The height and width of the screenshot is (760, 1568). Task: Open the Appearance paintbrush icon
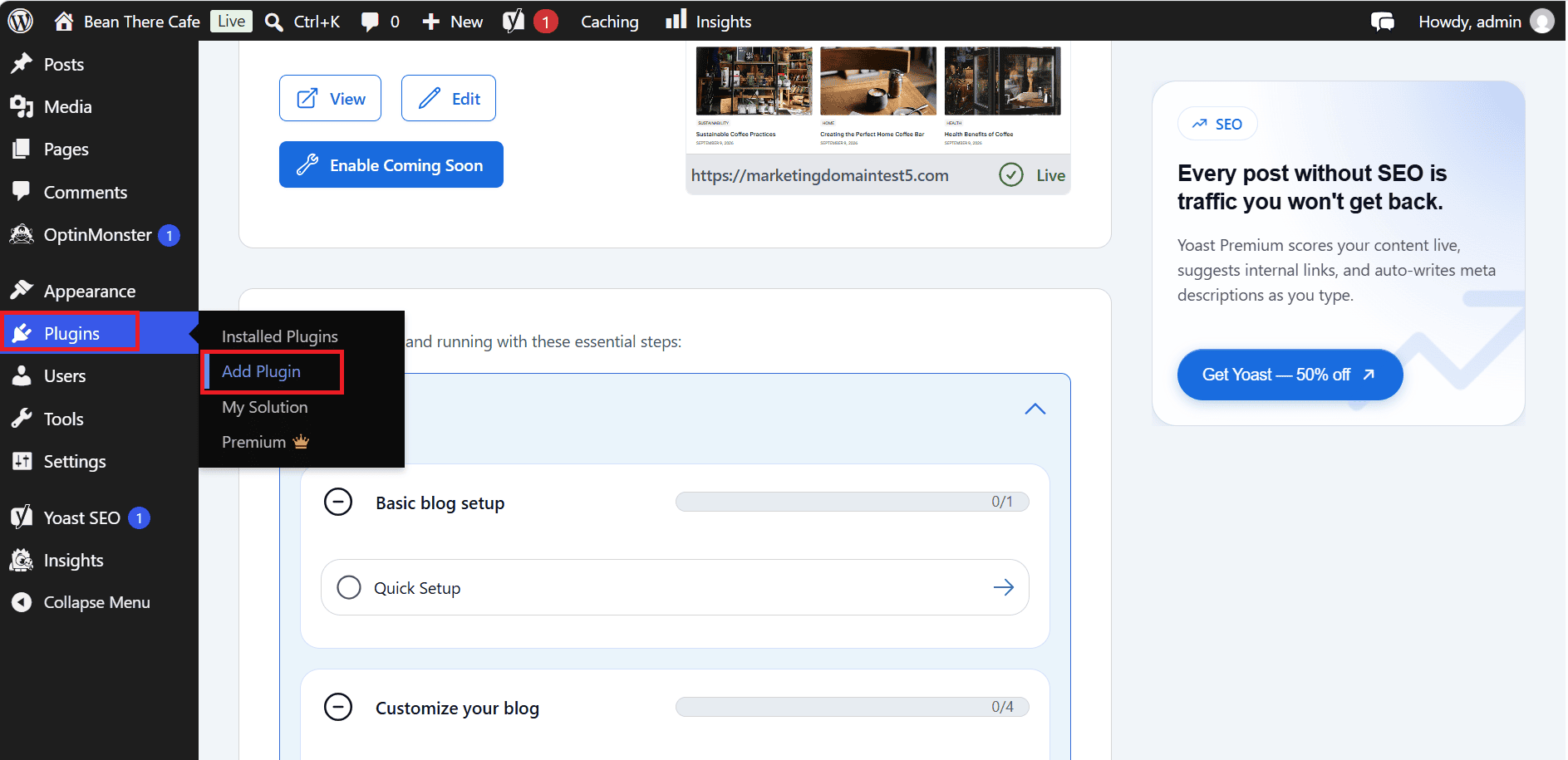(22, 290)
